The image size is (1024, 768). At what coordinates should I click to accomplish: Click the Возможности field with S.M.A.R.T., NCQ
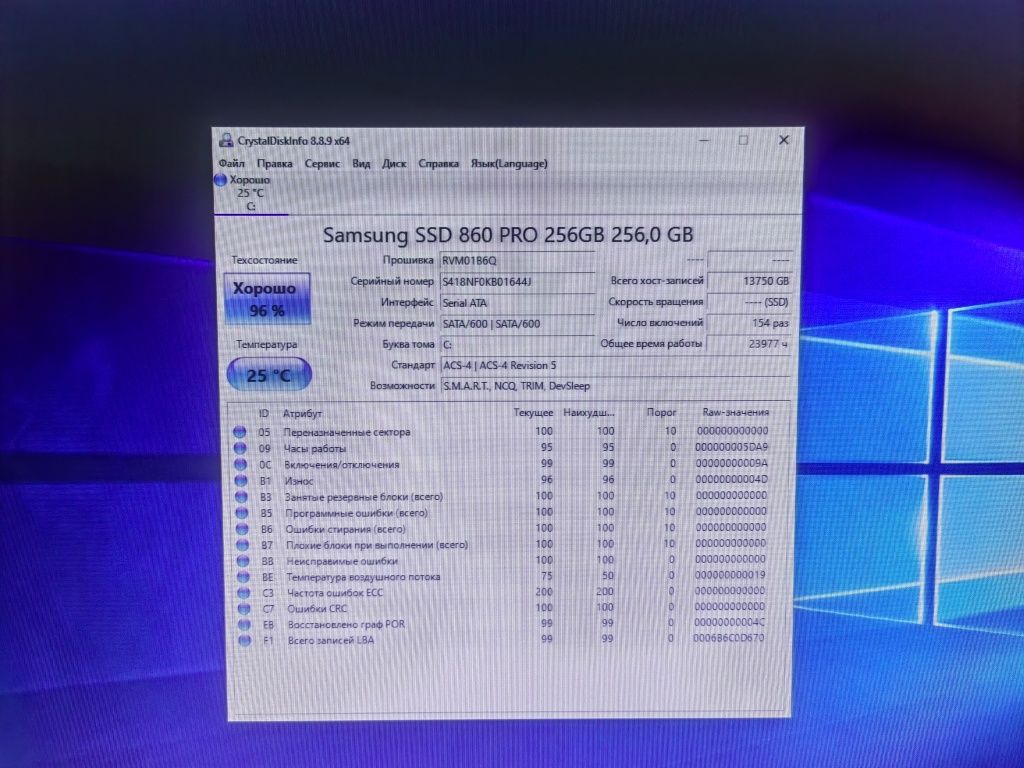coord(615,386)
